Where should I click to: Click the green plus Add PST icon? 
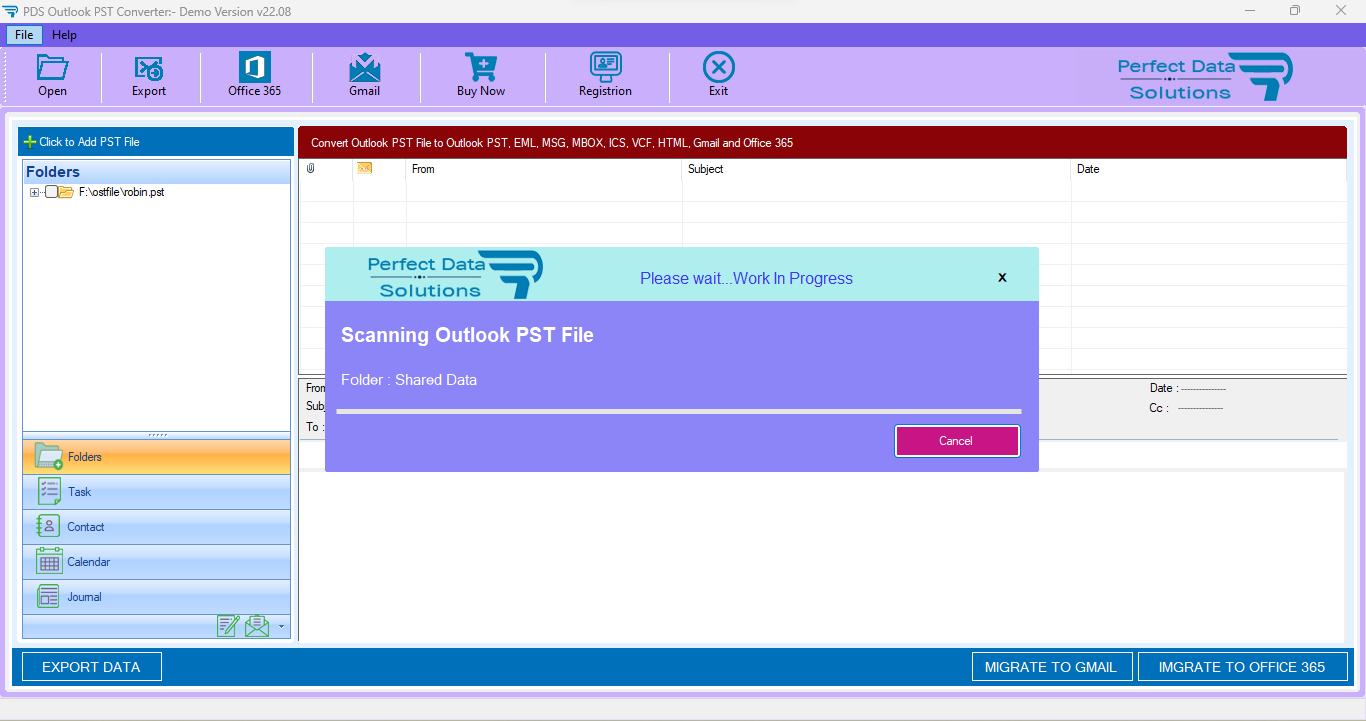click(x=30, y=142)
